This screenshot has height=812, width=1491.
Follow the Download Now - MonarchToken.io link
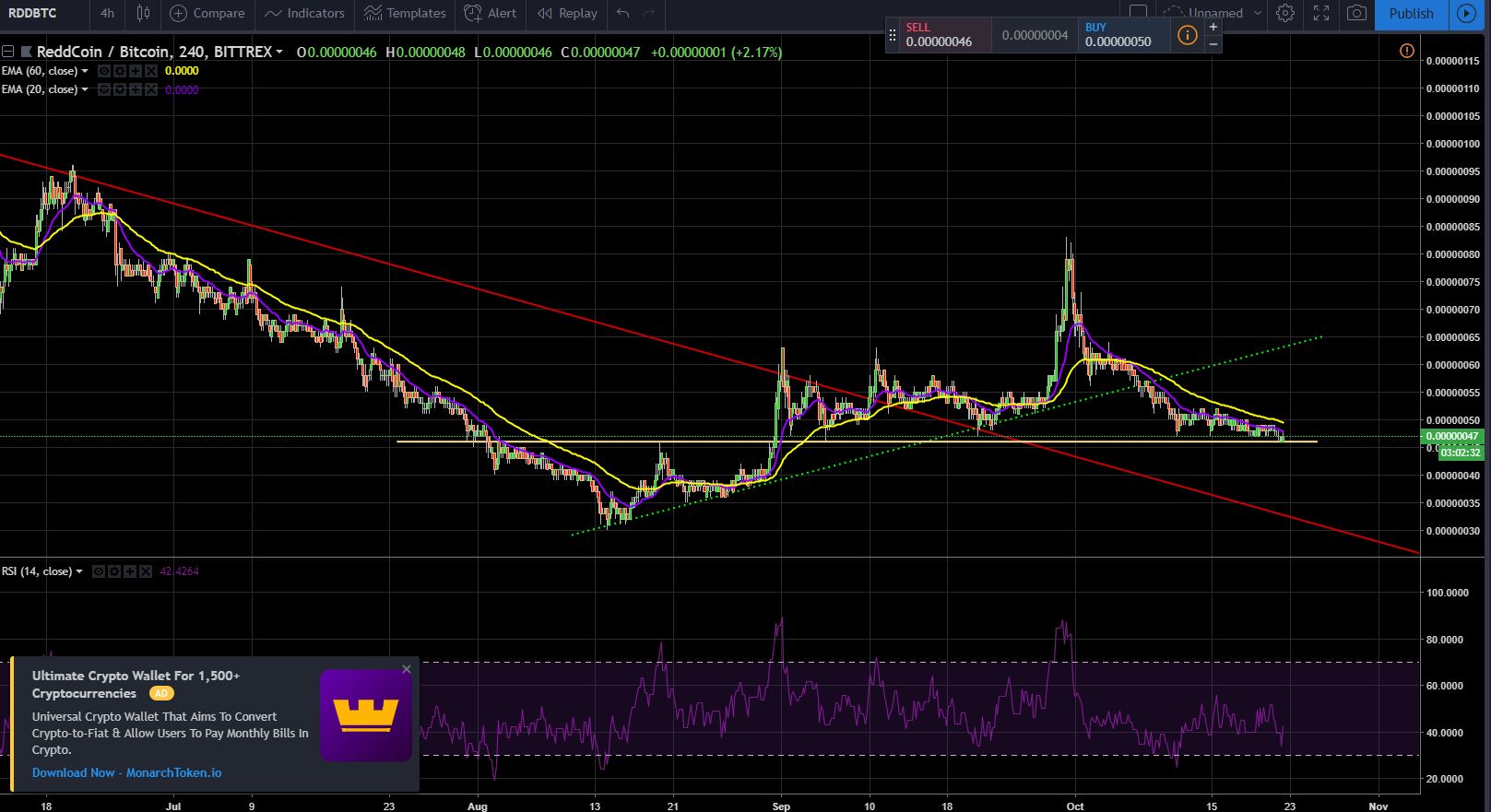coord(127,773)
